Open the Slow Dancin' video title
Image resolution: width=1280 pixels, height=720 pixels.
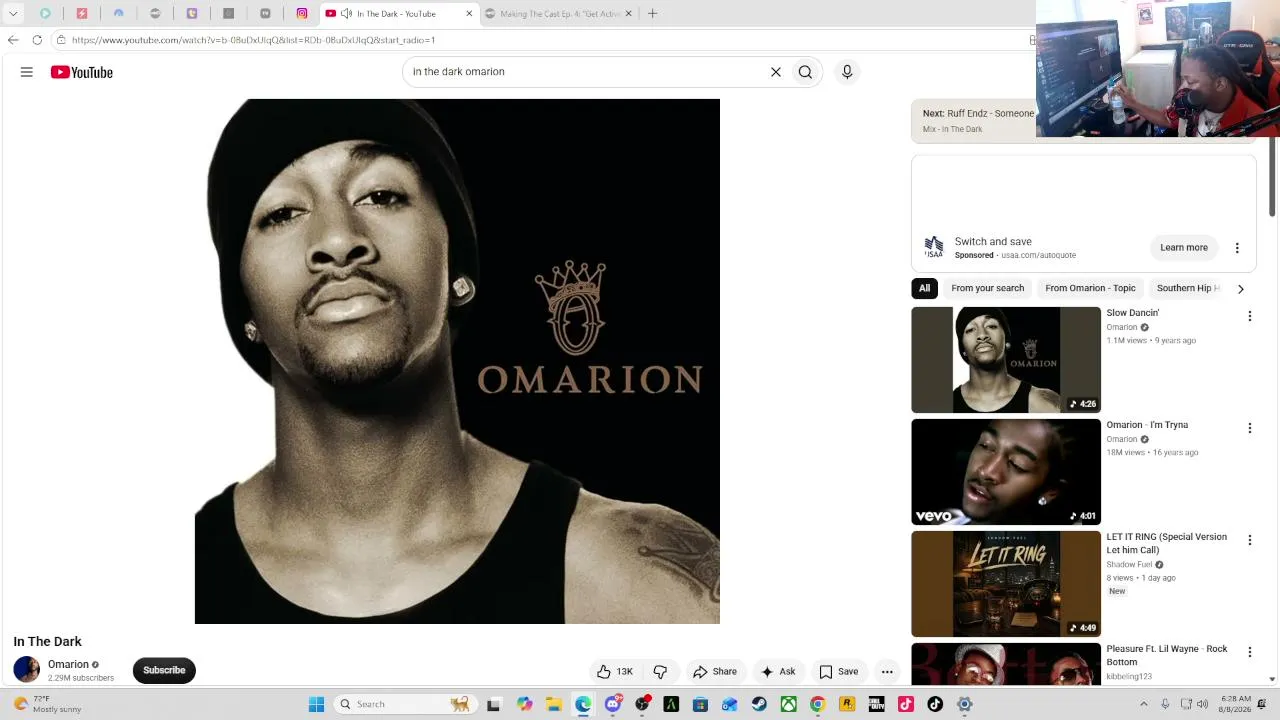coord(1133,313)
